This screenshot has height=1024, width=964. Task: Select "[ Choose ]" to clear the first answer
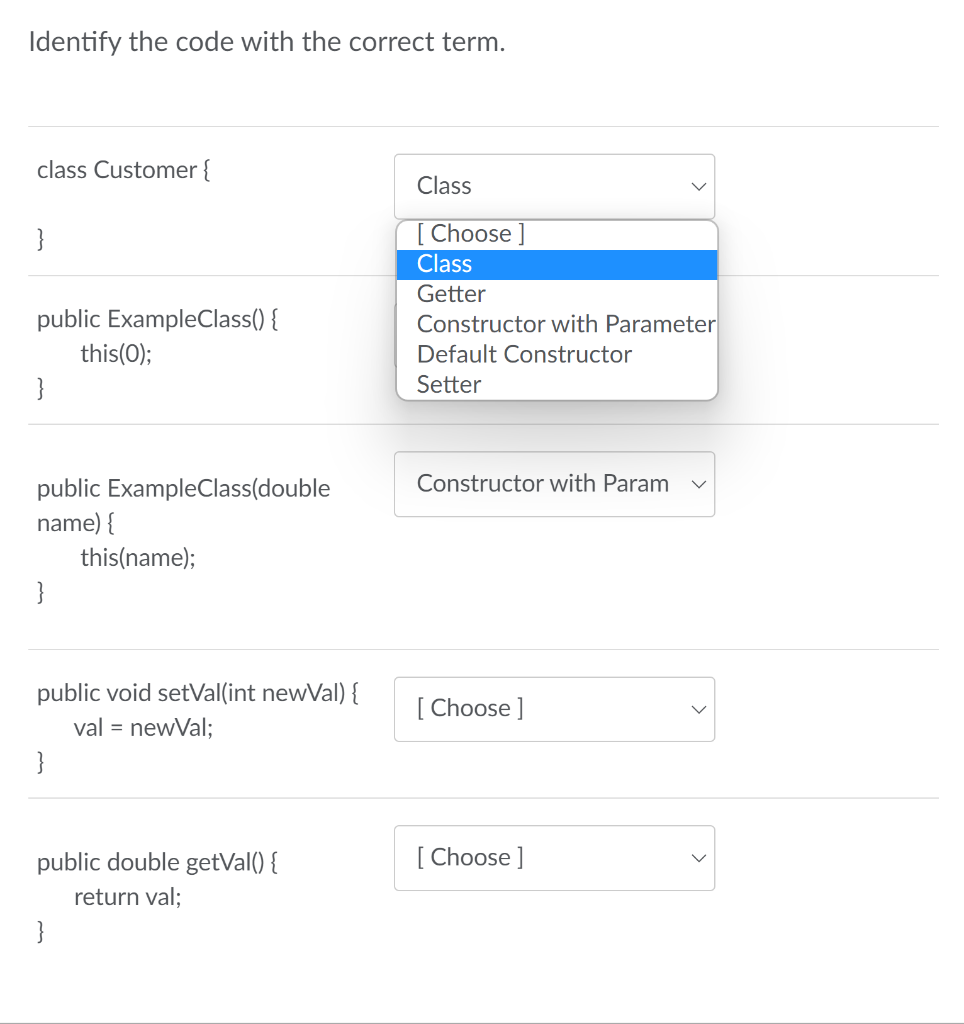tap(466, 233)
